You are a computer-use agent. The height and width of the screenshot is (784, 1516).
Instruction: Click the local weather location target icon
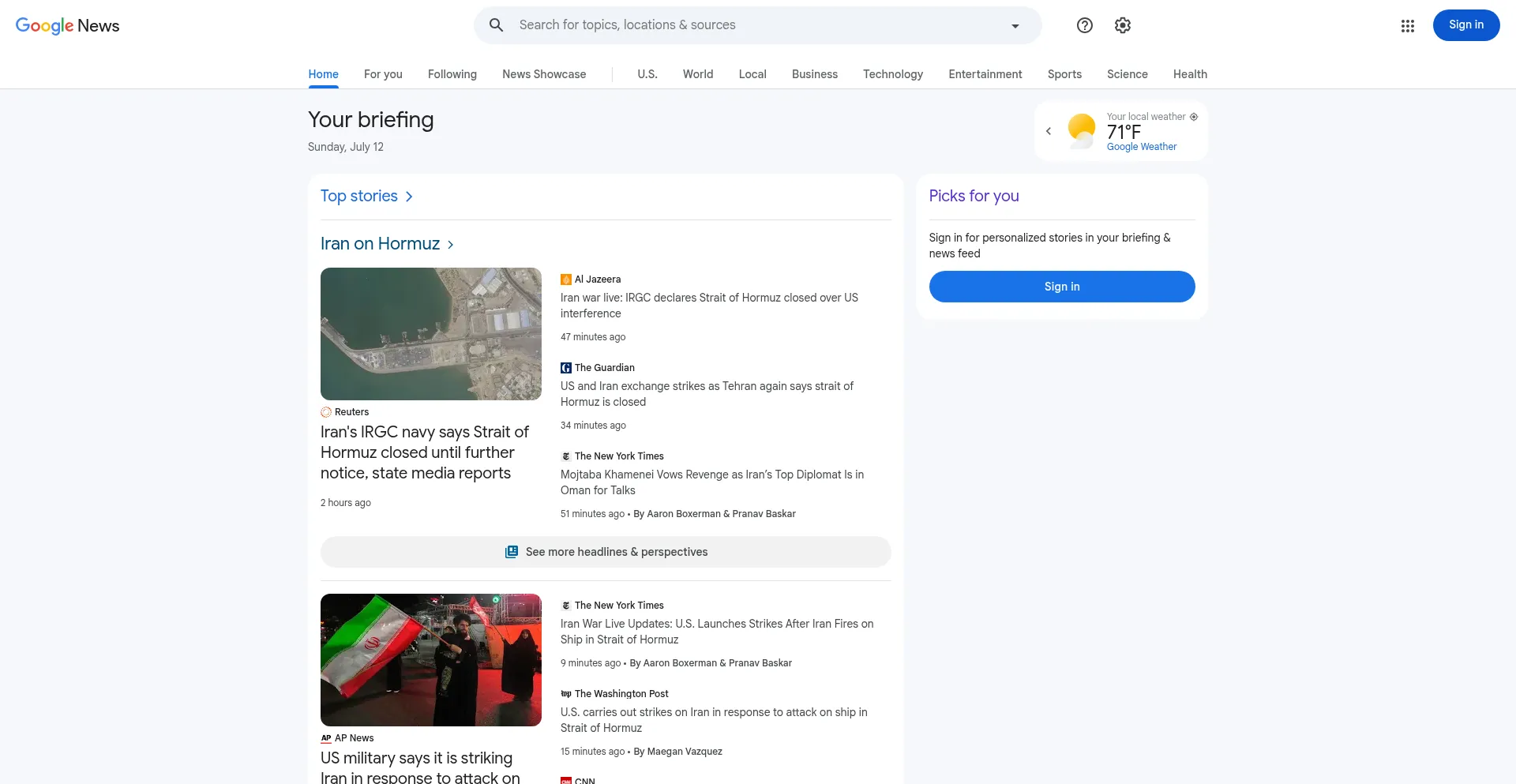coord(1194,117)
